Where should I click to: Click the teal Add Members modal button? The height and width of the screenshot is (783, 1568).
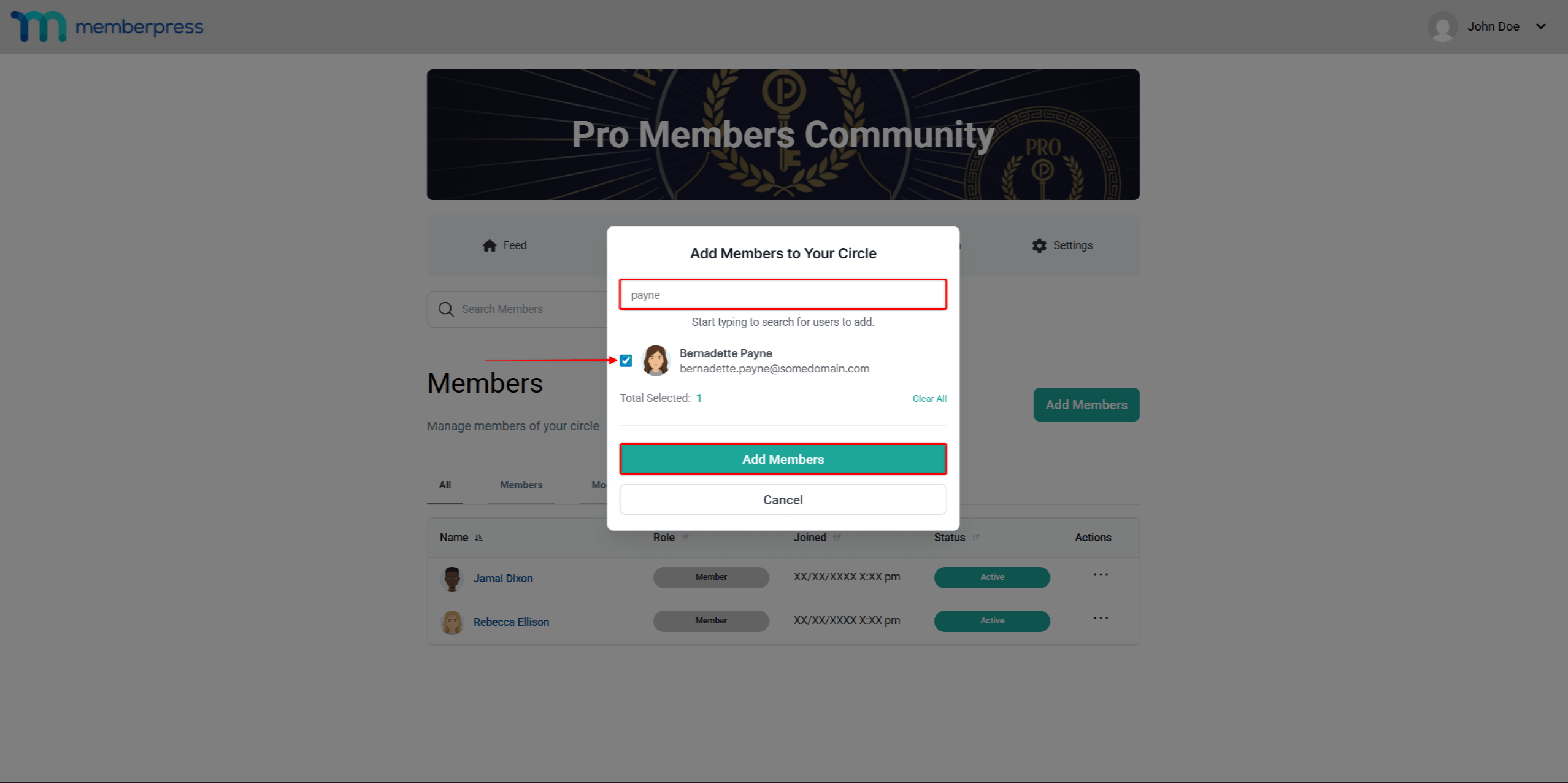pos(783,460)
